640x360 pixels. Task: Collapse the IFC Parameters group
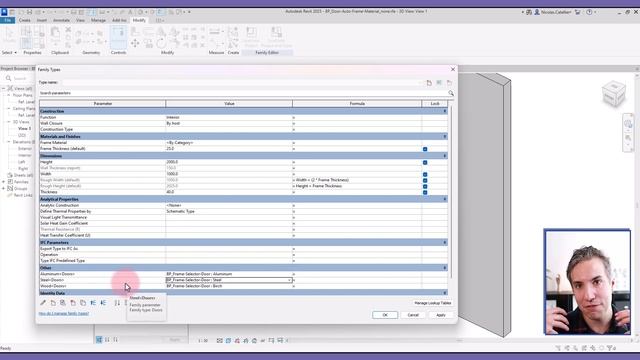445,242
